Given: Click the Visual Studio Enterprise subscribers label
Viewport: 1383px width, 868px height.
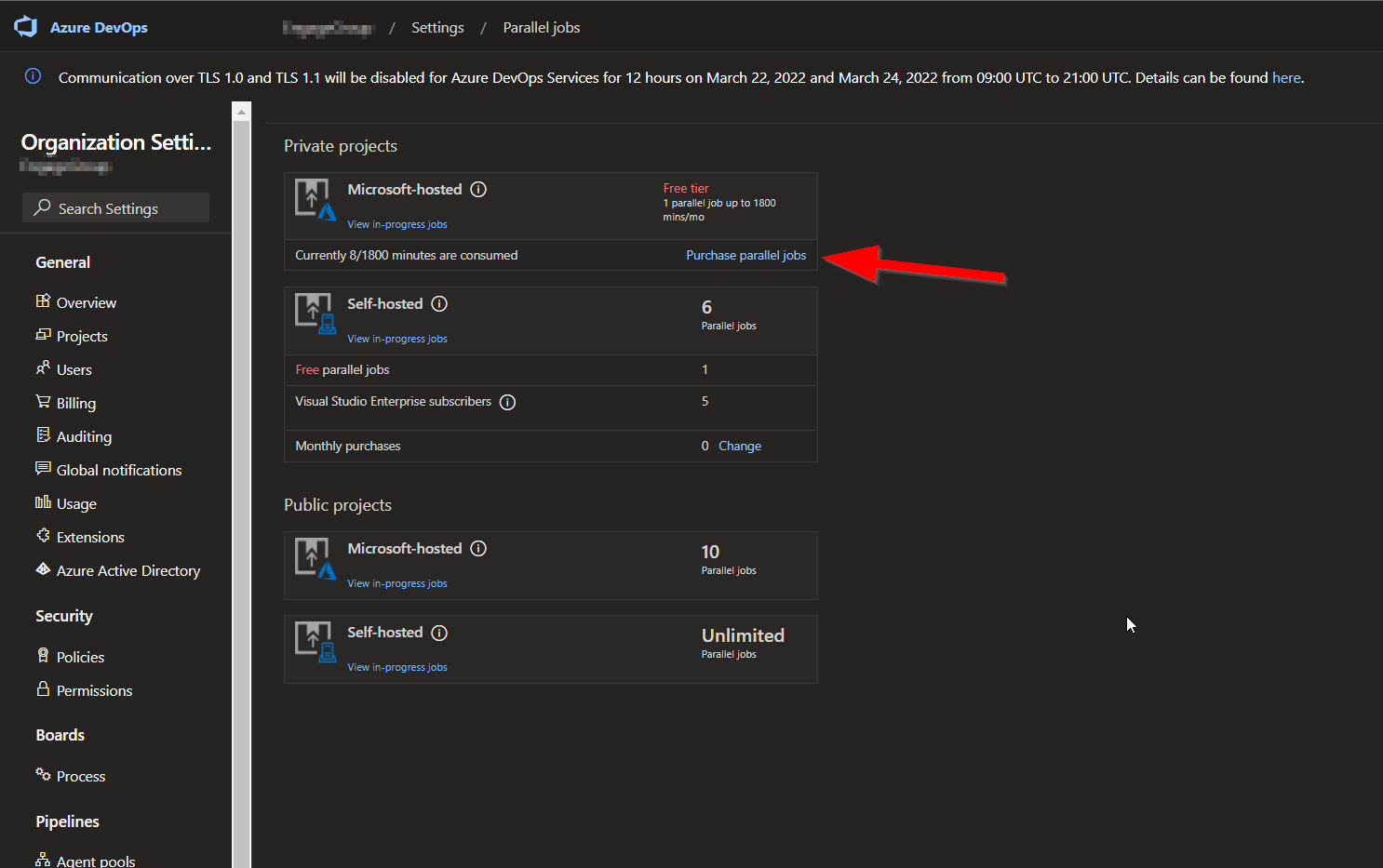Looking at the screenshot, I should coord(394,402).
